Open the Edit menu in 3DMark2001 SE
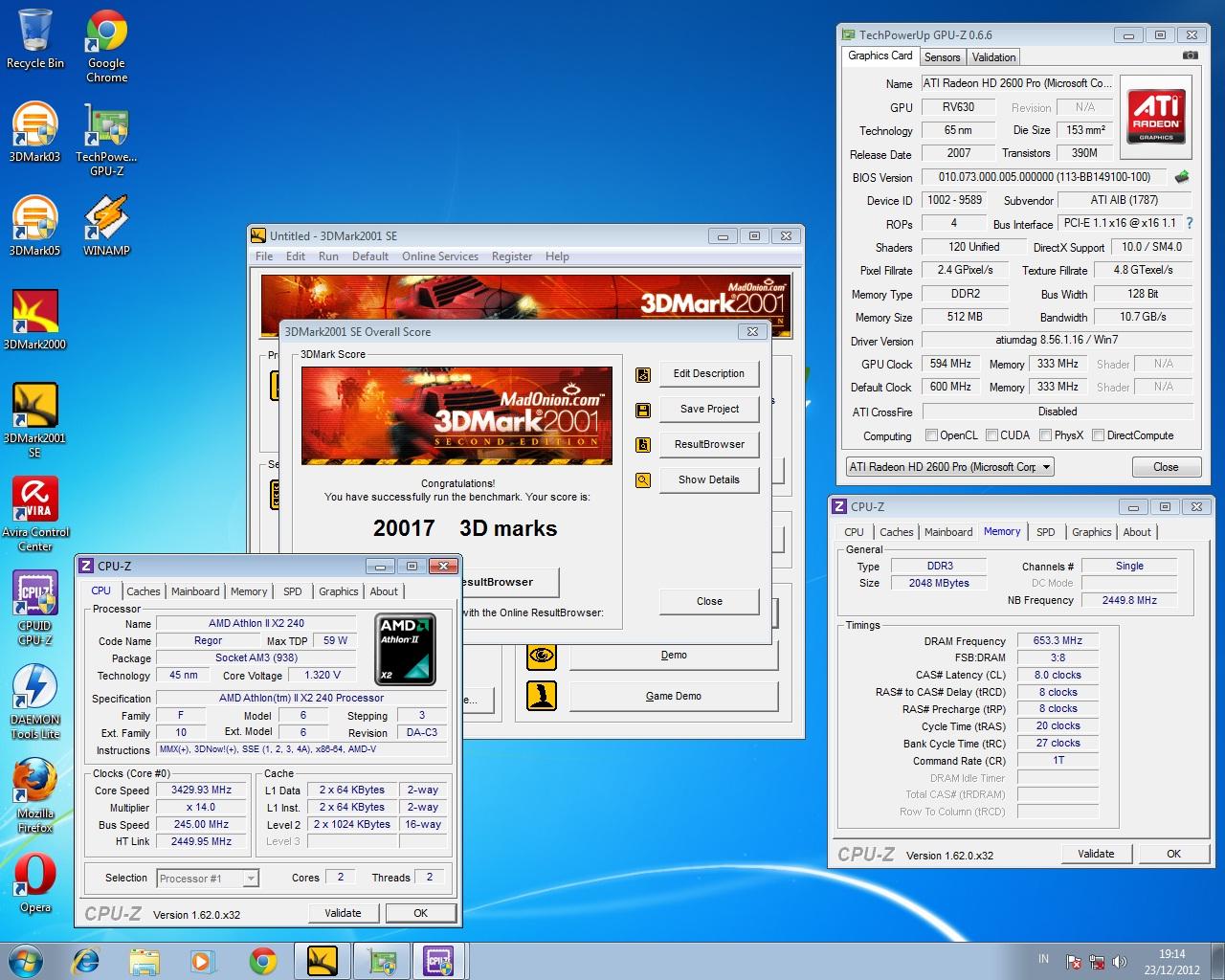 (x=296, y=256)
